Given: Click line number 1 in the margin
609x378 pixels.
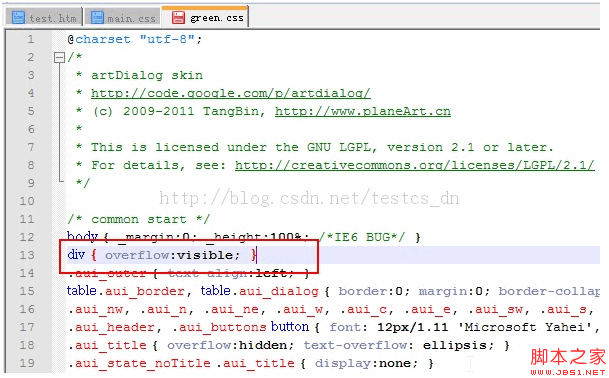Looking at the screenshot, I should [x=30, y=39].
